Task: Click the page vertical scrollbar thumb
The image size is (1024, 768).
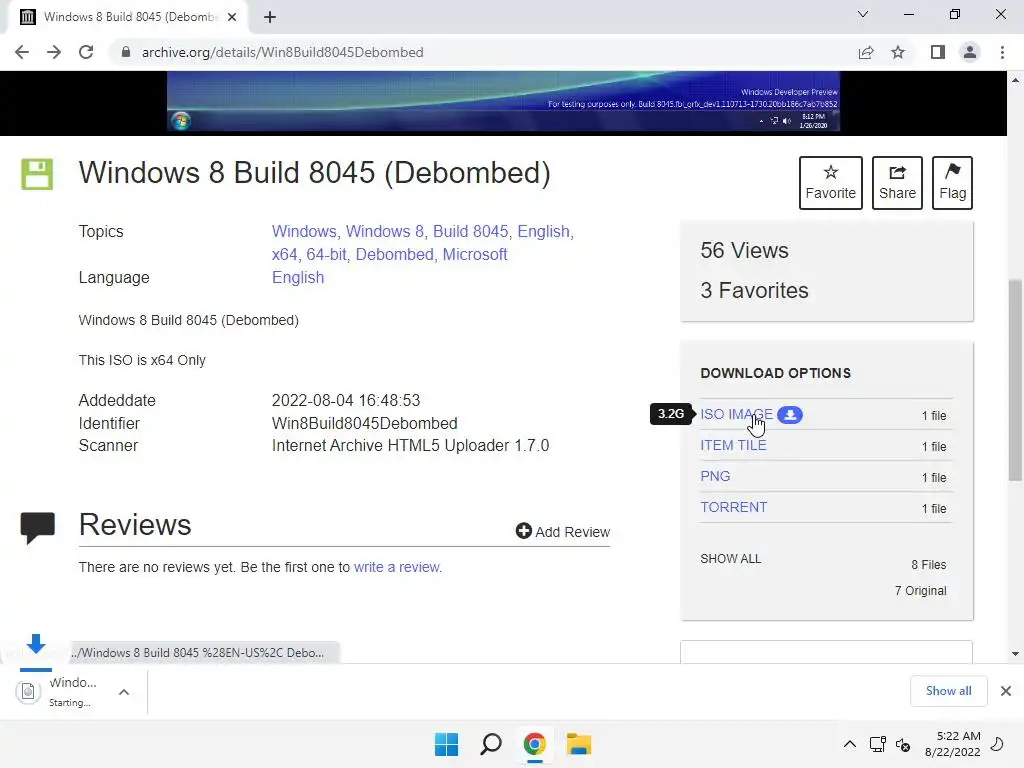Action: (x=1015, y=381)
